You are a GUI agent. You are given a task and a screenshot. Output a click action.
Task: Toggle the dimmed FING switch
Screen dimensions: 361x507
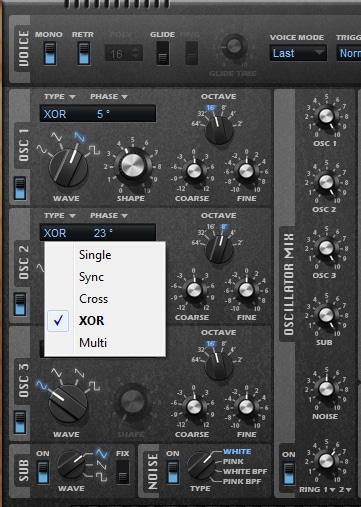(x=191, y=53)
